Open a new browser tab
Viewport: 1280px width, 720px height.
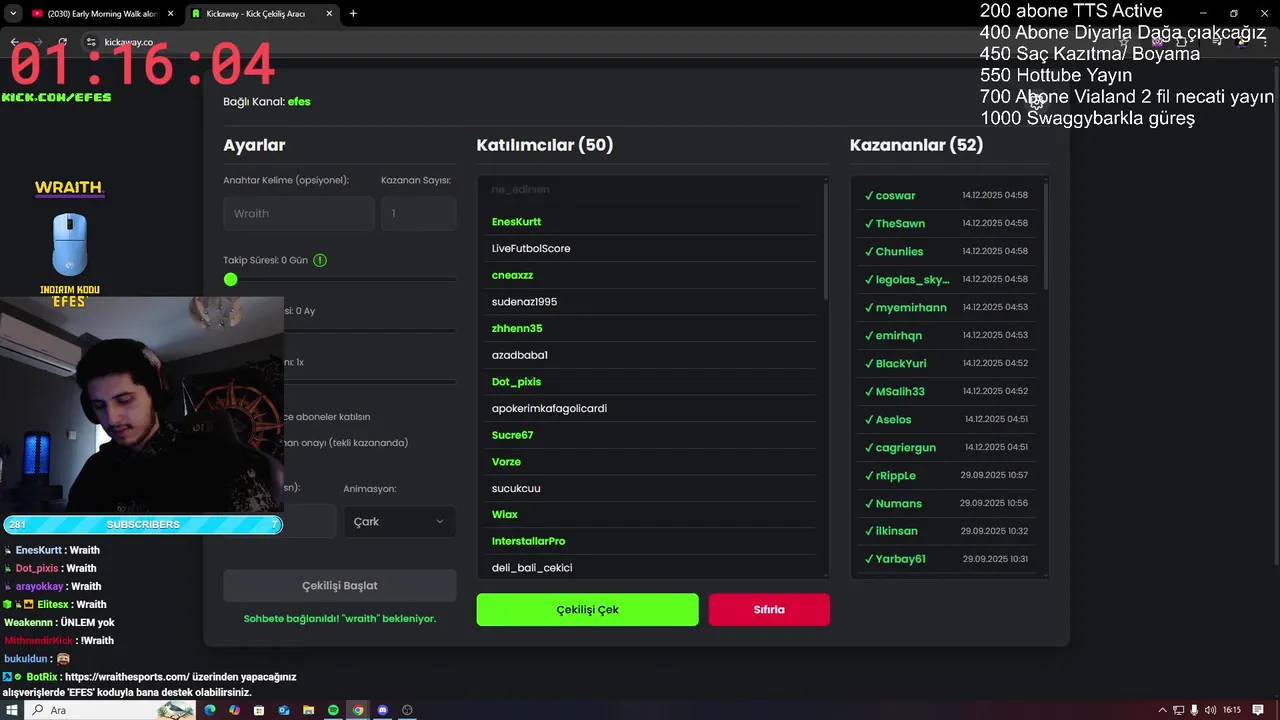coord(353,14)
